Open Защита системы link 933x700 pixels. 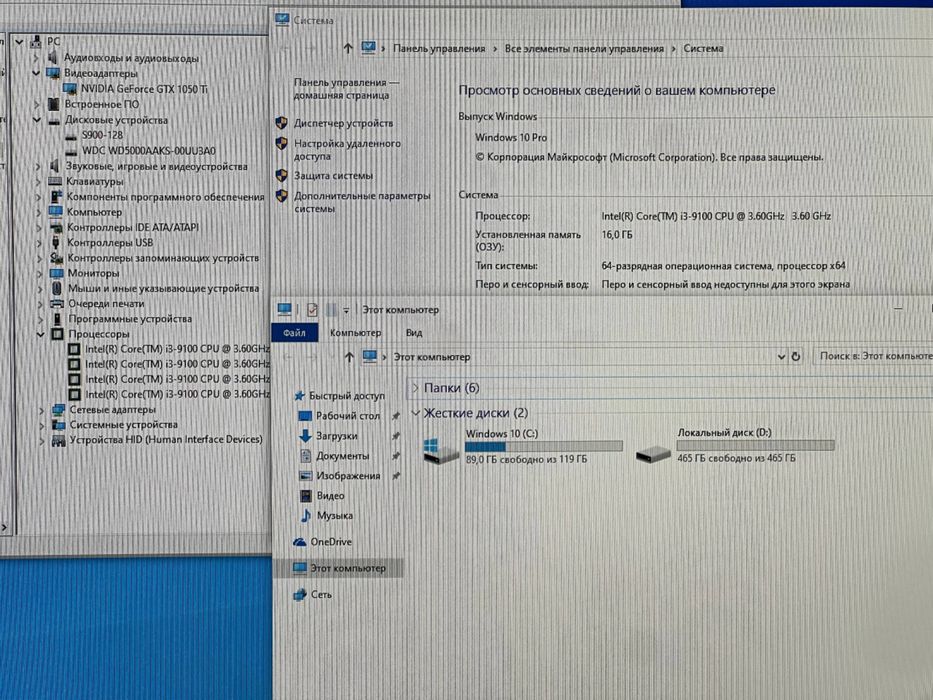click(333, 176)
